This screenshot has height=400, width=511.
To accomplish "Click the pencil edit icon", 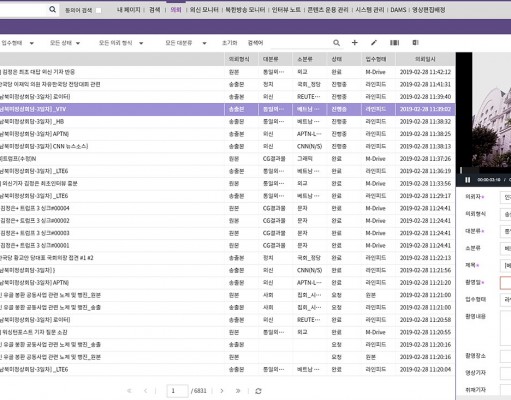I will tap(374, 43).
